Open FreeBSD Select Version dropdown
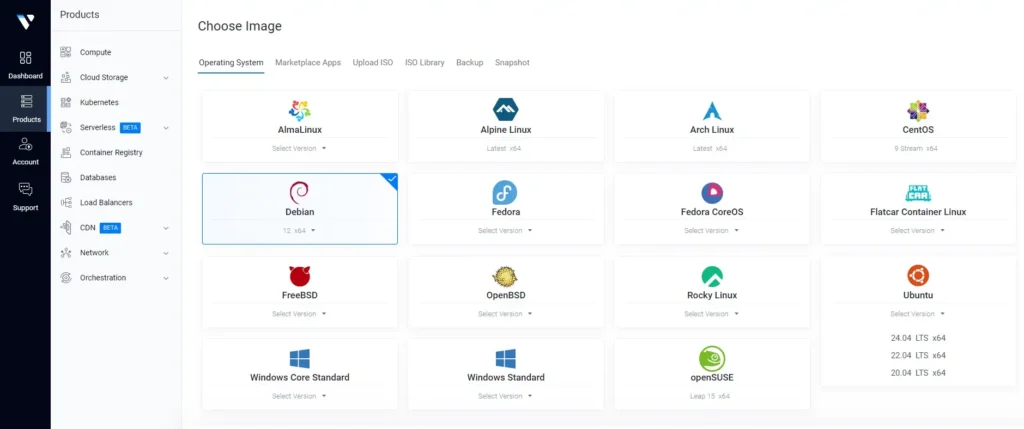This screenshot has width=1024, height=429. 299,313
